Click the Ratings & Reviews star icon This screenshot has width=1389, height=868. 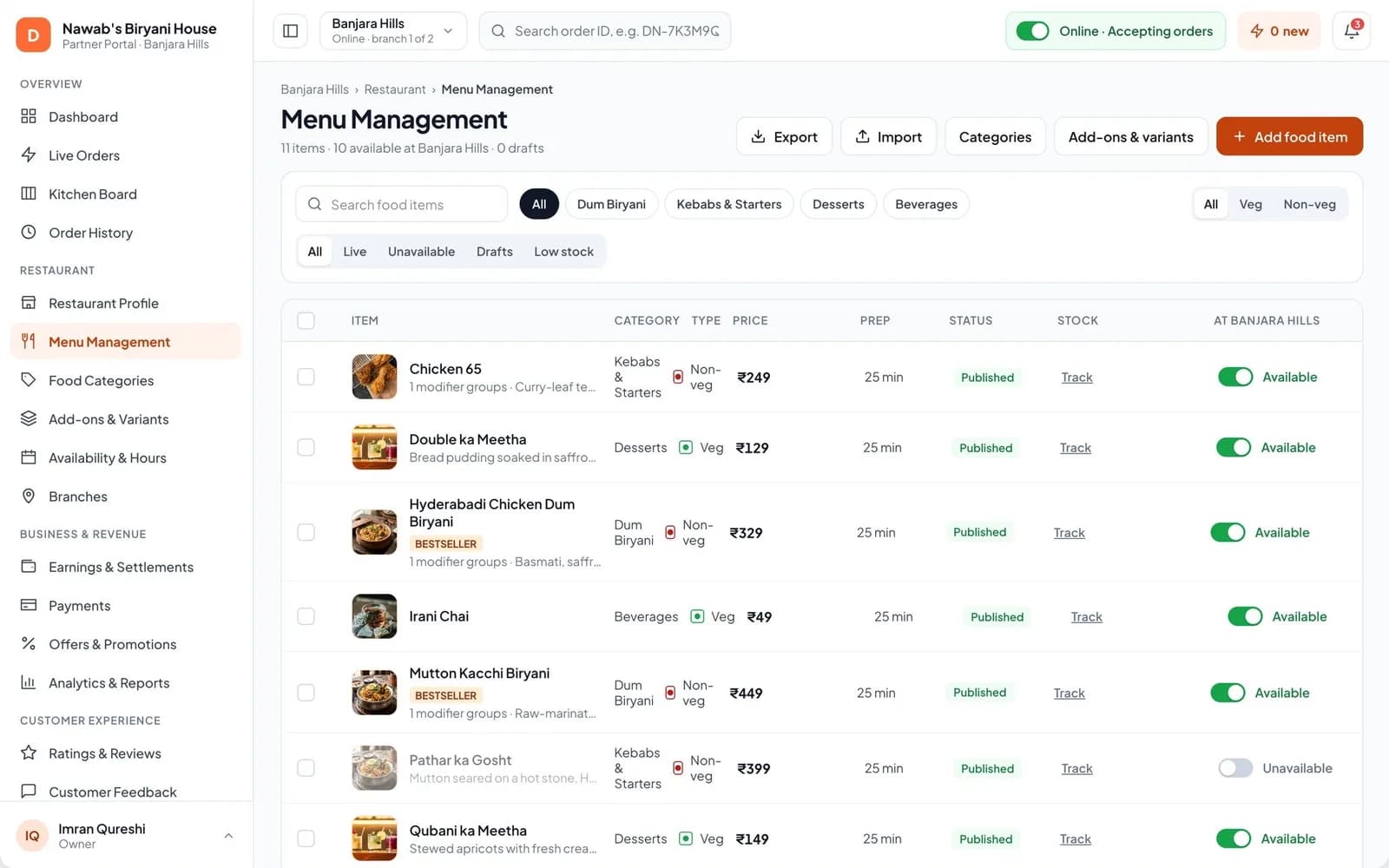coord(29,753)
